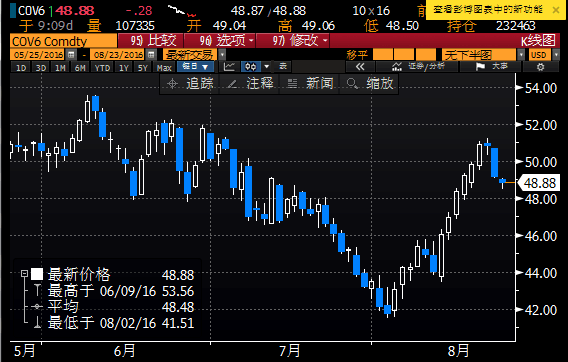The width and height of the screenshot is (568, 362).
Task: Open calendar picker for start date 05/25/2016
Action: (71, 55)
